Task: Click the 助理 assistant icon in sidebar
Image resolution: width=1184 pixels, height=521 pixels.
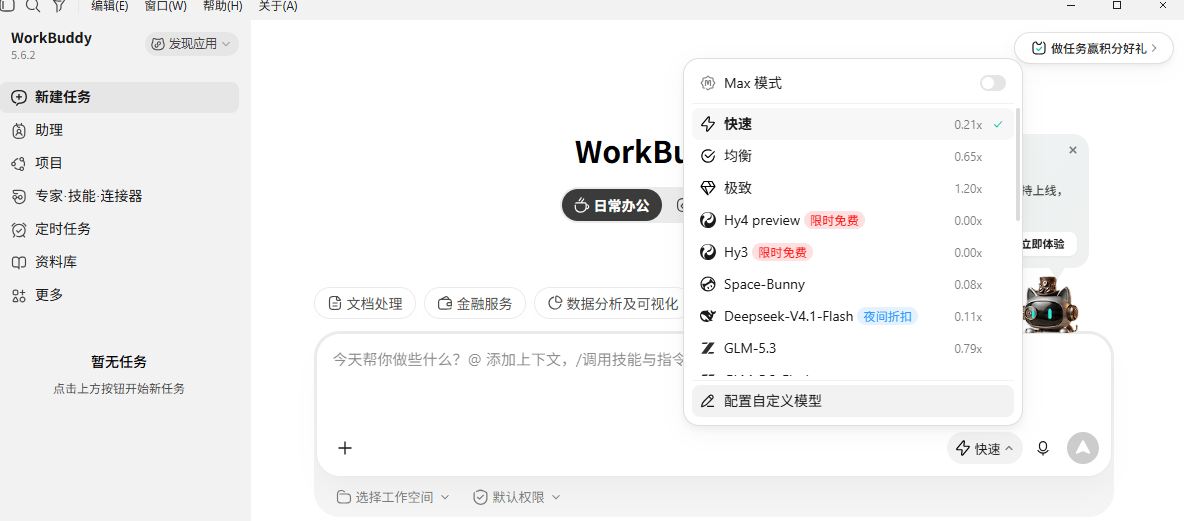Action: click(20, 131)
